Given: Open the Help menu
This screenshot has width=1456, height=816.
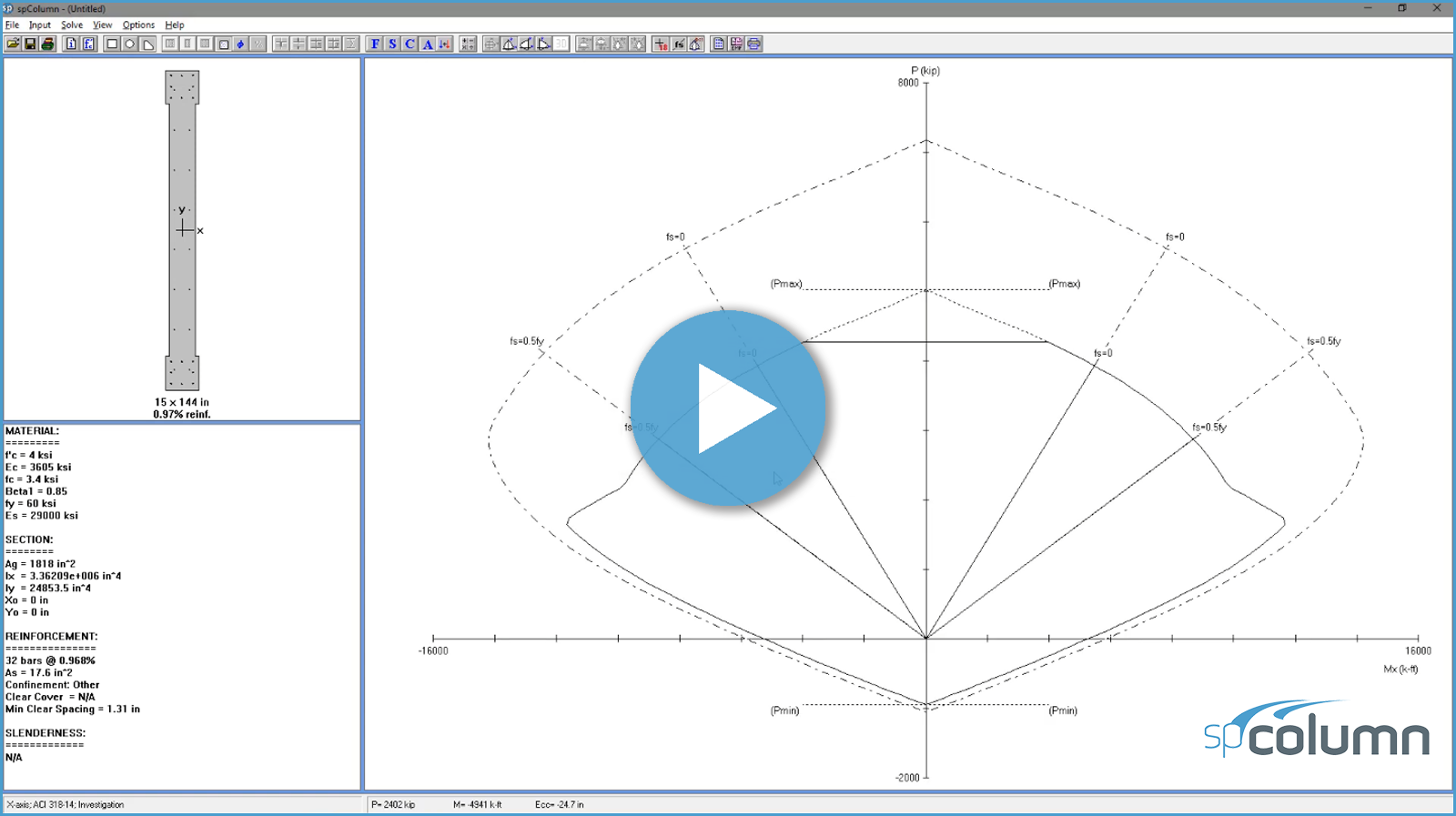Looking at the screenshot, I should [175, 25].
